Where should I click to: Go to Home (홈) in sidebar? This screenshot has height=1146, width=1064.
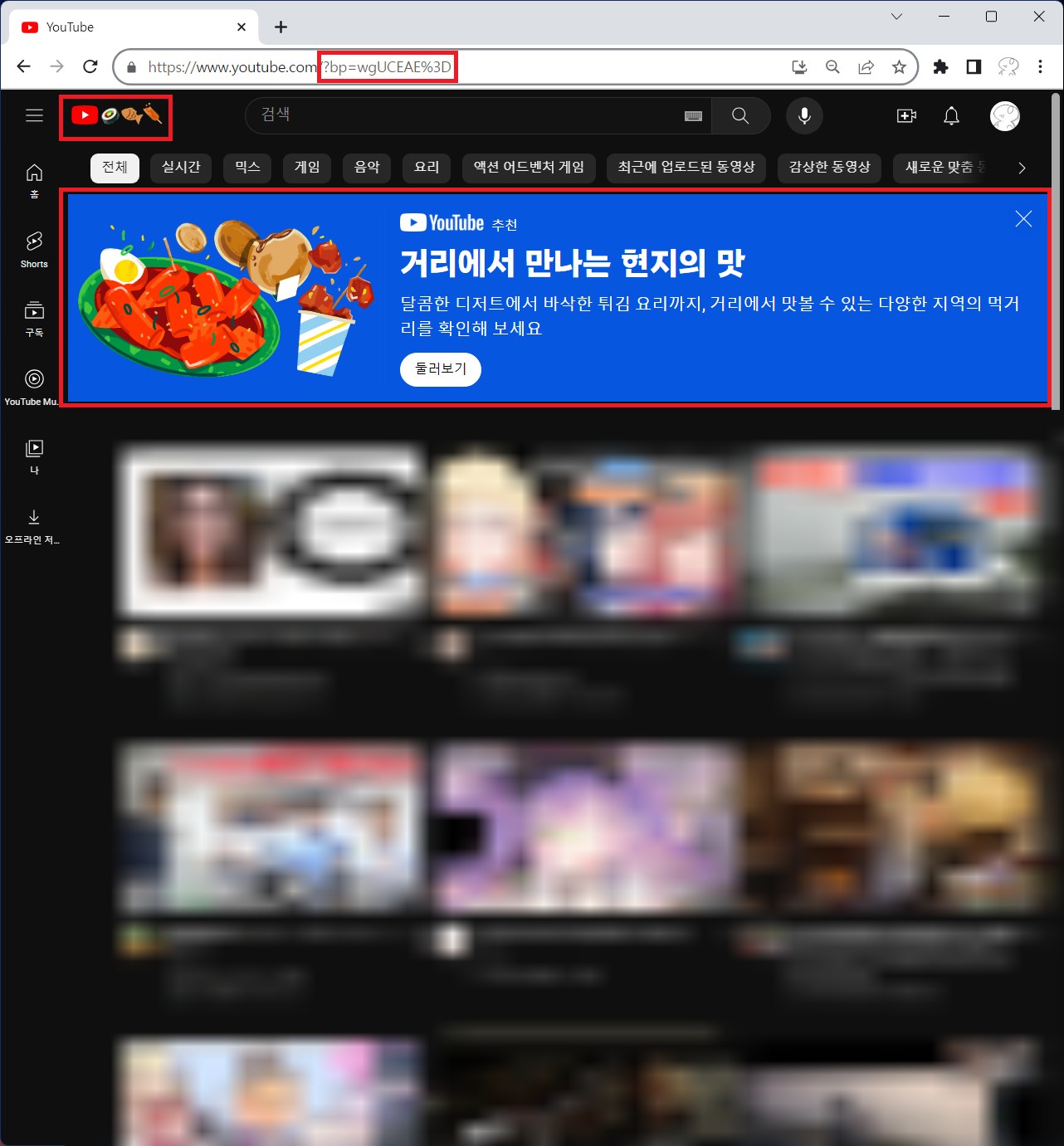(34, 182)
